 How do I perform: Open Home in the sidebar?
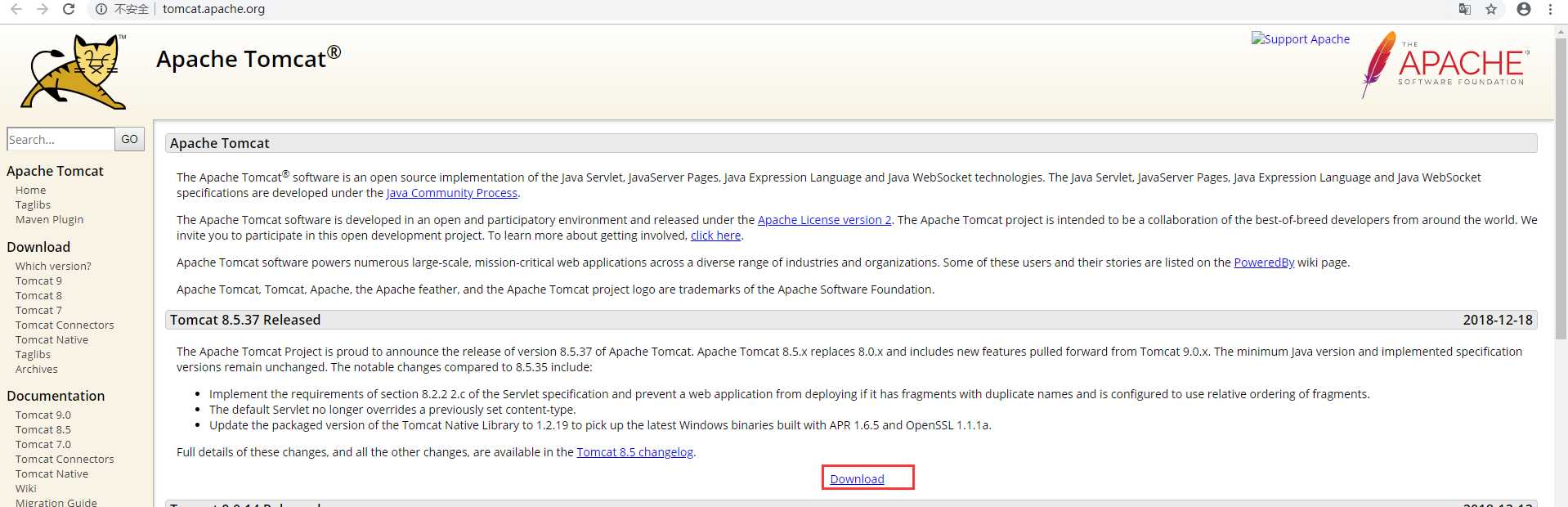(30, 190)
